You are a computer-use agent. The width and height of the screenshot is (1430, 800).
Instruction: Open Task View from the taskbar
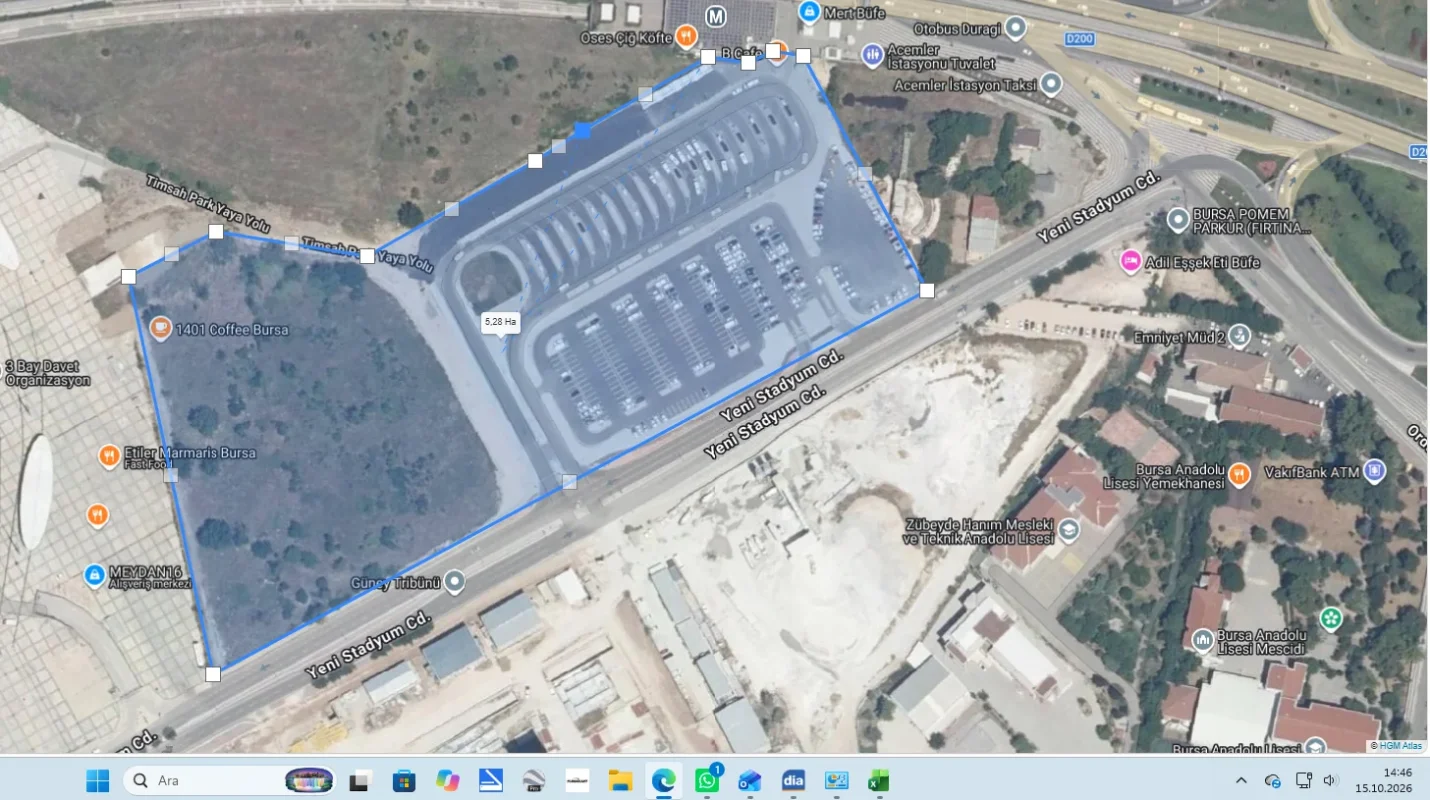point(359,780)
